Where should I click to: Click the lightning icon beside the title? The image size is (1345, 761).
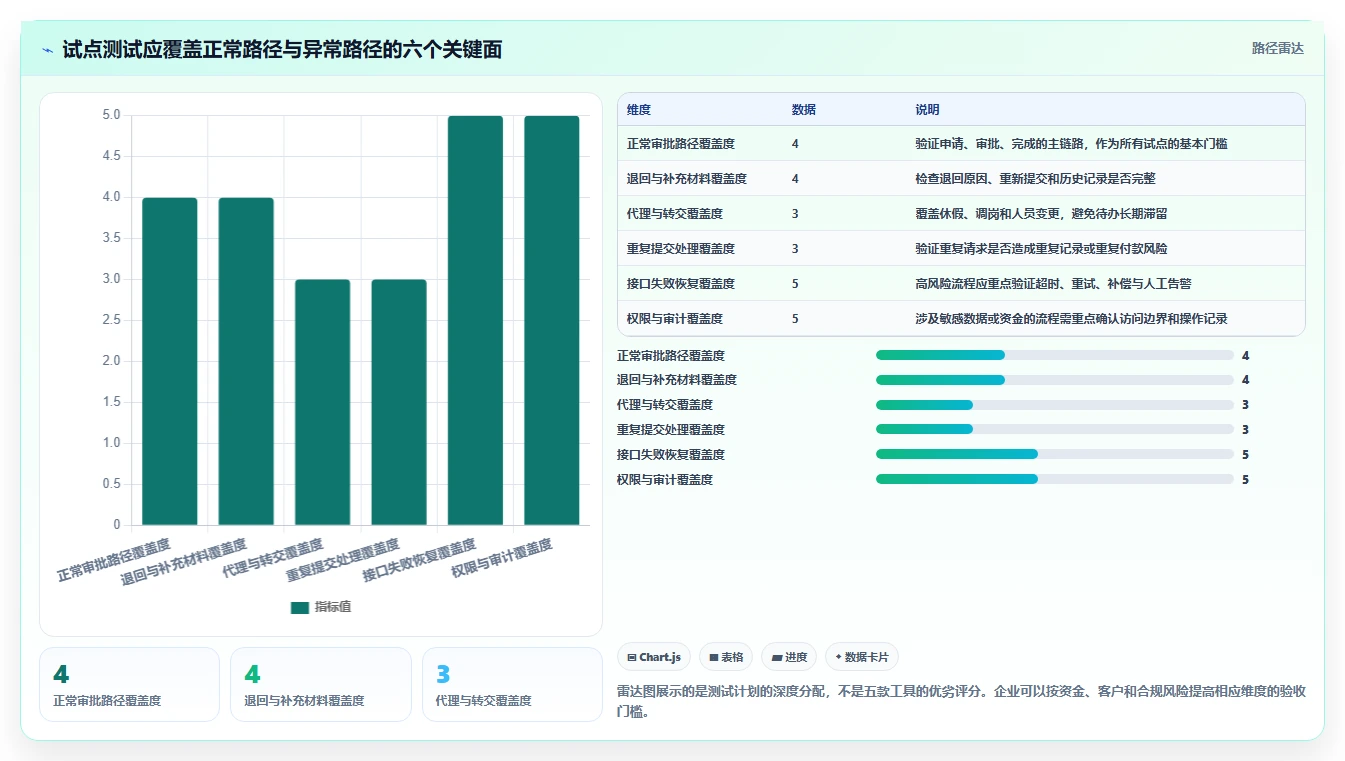[x=48, y=49]
